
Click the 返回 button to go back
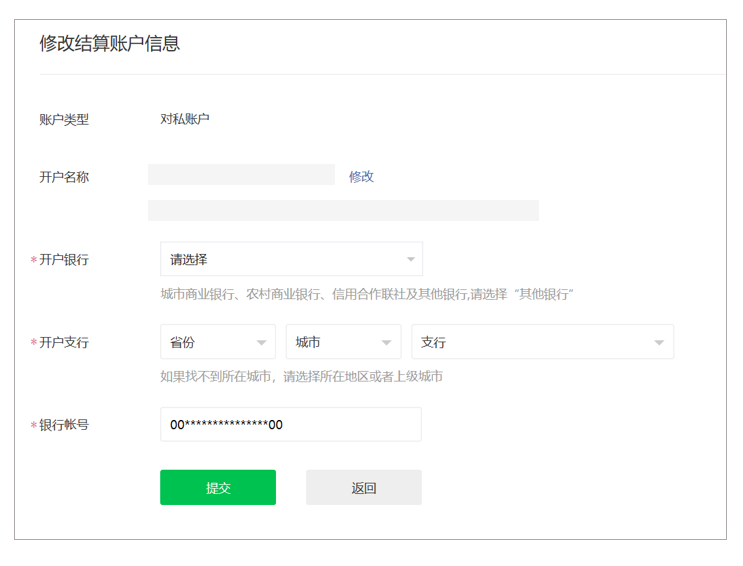364,487
